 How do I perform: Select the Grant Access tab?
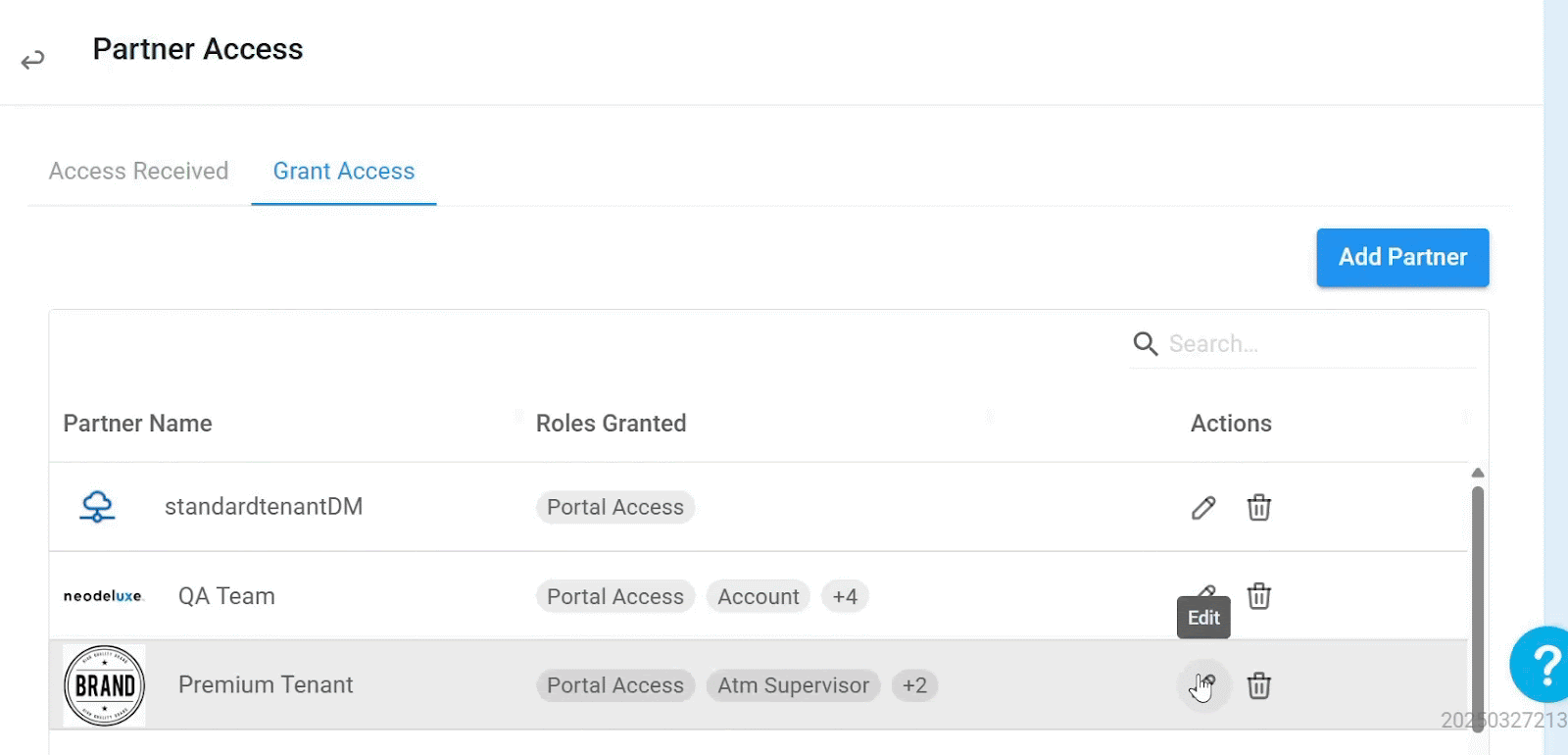pos(344,172)
